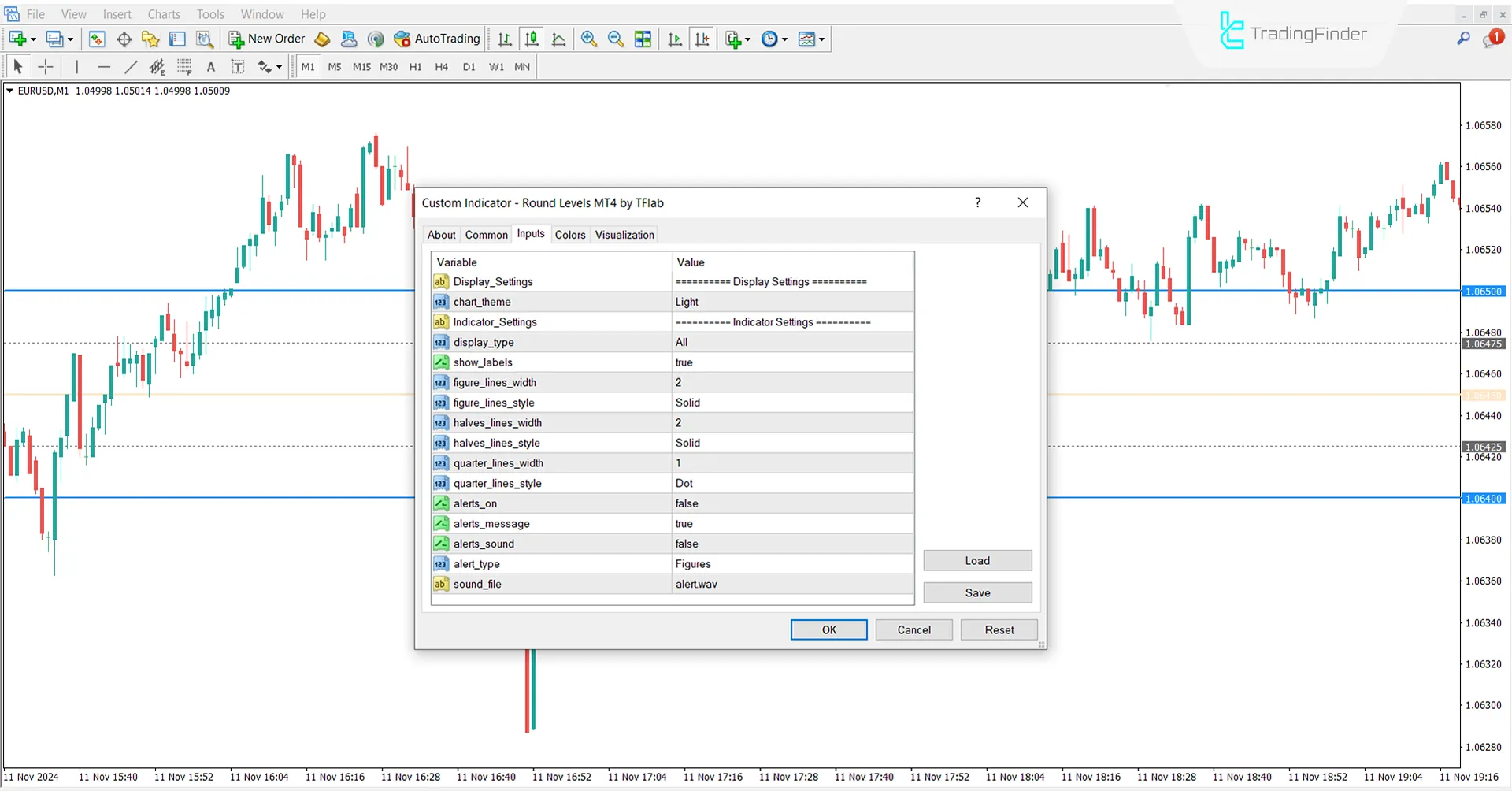Screen dimensions: 1512x791
Task: Zoom in on the chart
Action: pos(588,39)
